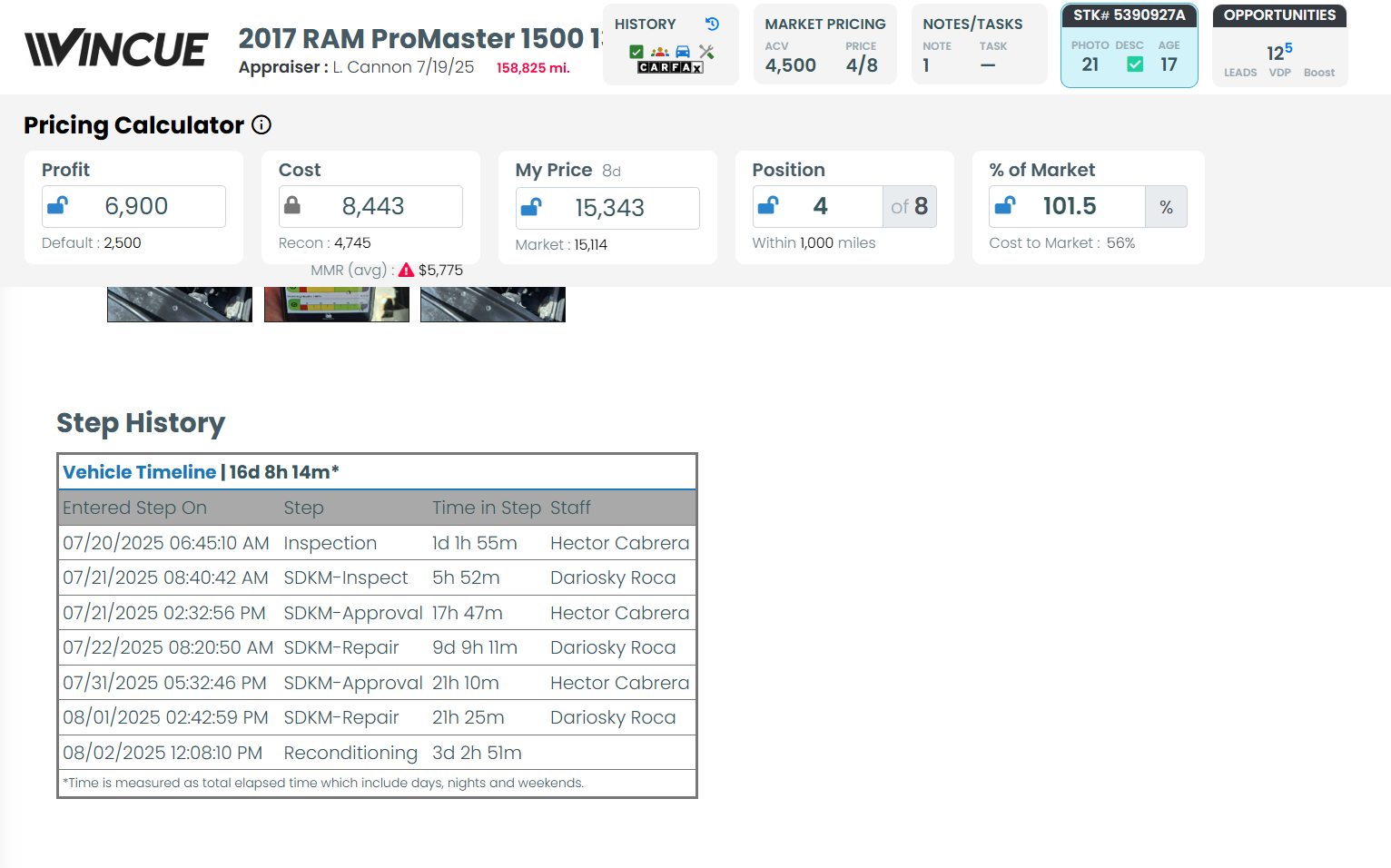1391x868 pixels.
Task: Click the NOTE count 1
Action: point(926,65)
